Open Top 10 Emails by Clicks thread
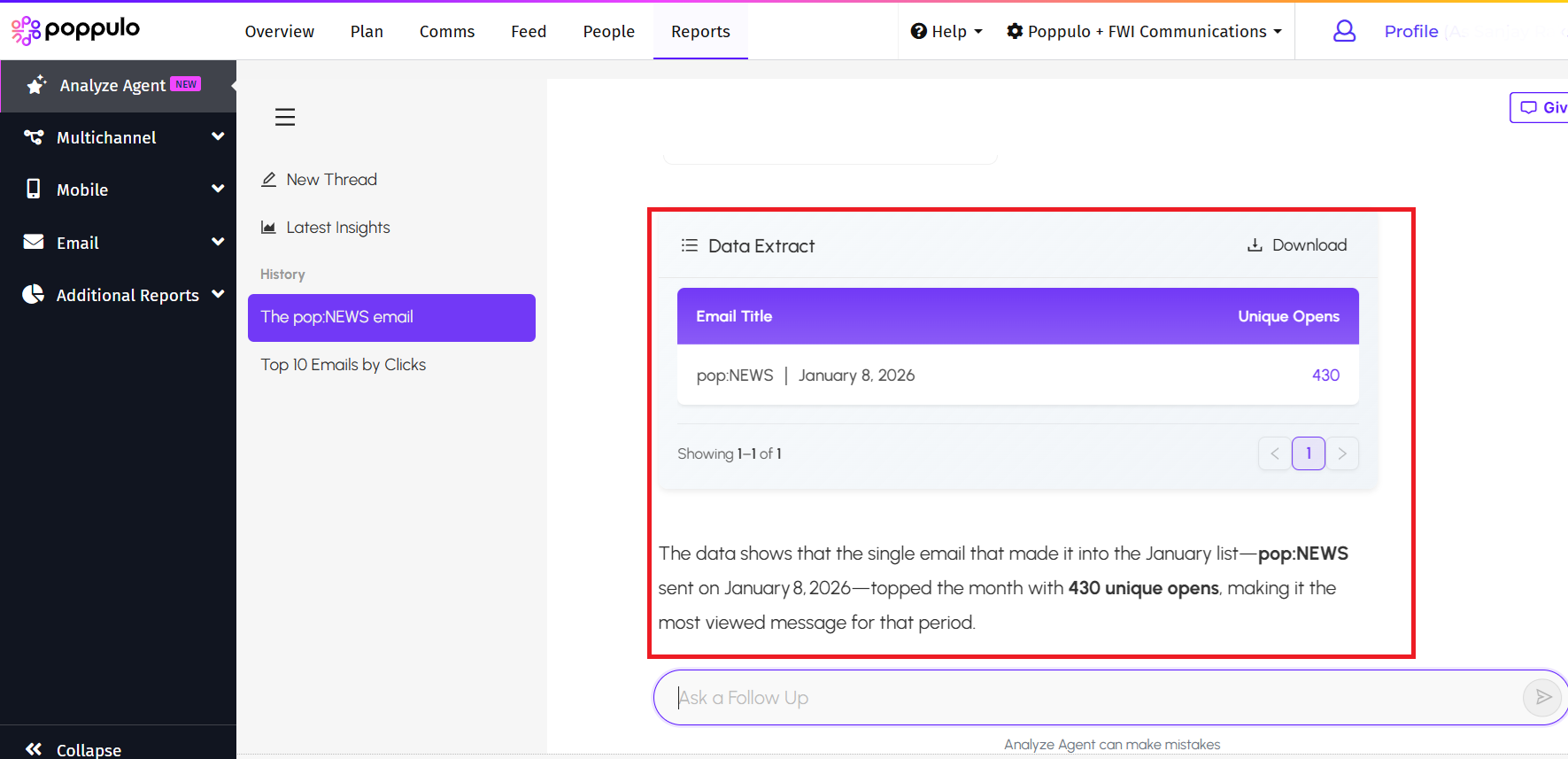 coord(343,365)
